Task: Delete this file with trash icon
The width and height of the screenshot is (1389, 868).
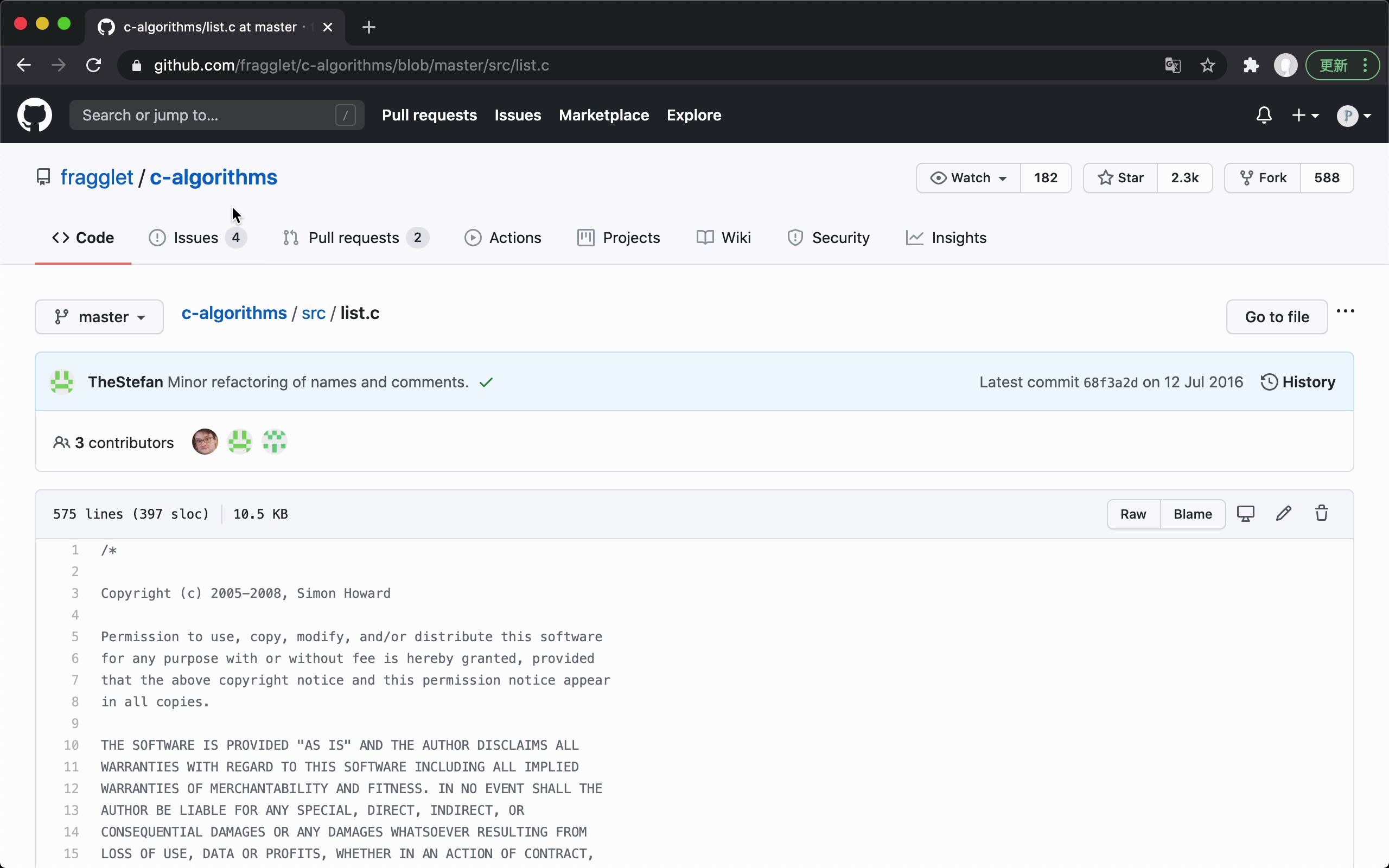Action: click(1322, 514)
